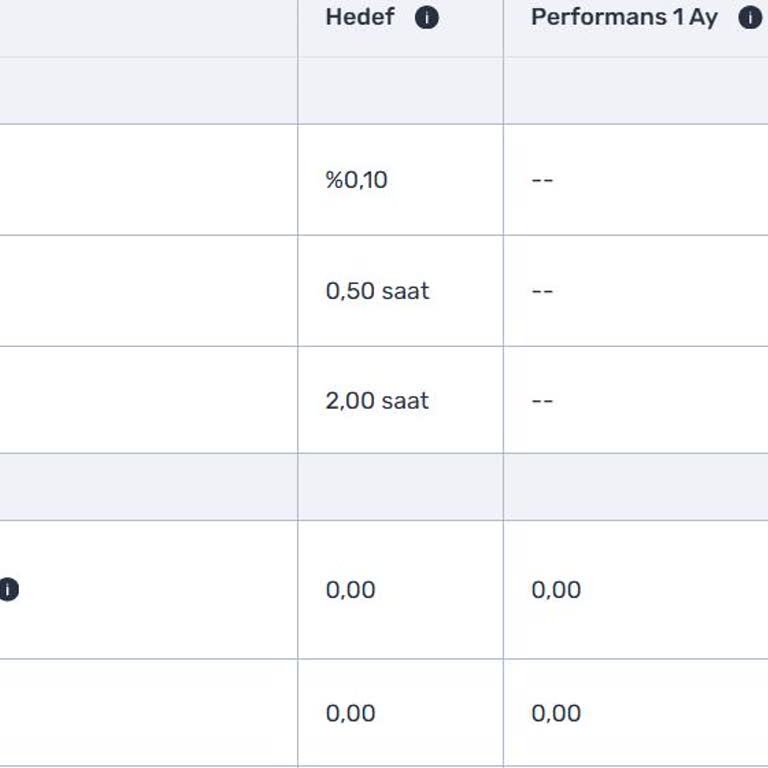This screenshot has width=768, height=768.
Task: Click the performance dash beside %0,10
Action: pyautogui.click(x=542, y=180)
